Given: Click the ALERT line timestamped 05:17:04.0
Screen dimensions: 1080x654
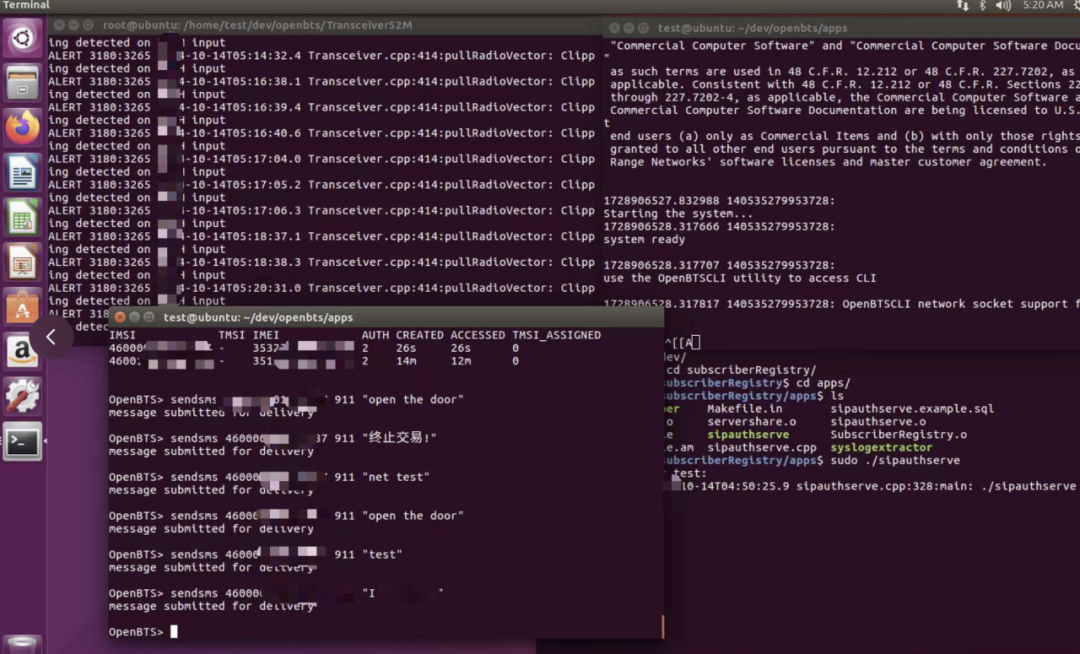Looking at the screenshot, I should point(321,159).
